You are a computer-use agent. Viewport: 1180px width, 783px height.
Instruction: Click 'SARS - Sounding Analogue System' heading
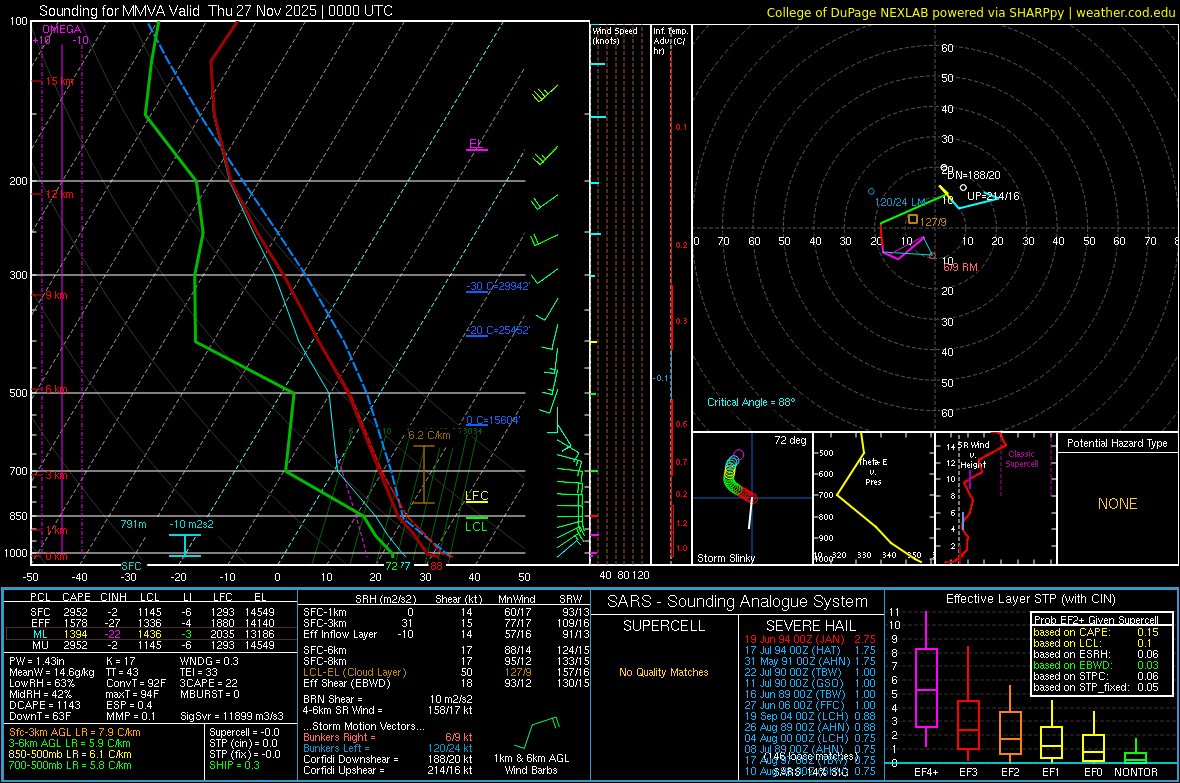737,601
